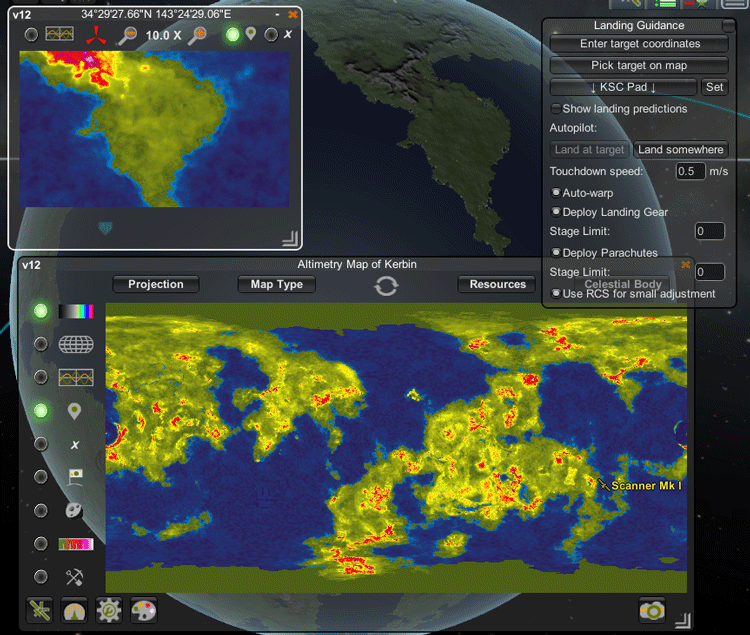The width and height of the screenshot is (750, 635).
Task: Click the anomaly X icon in zoom window
Action: [x=287, y=34]
